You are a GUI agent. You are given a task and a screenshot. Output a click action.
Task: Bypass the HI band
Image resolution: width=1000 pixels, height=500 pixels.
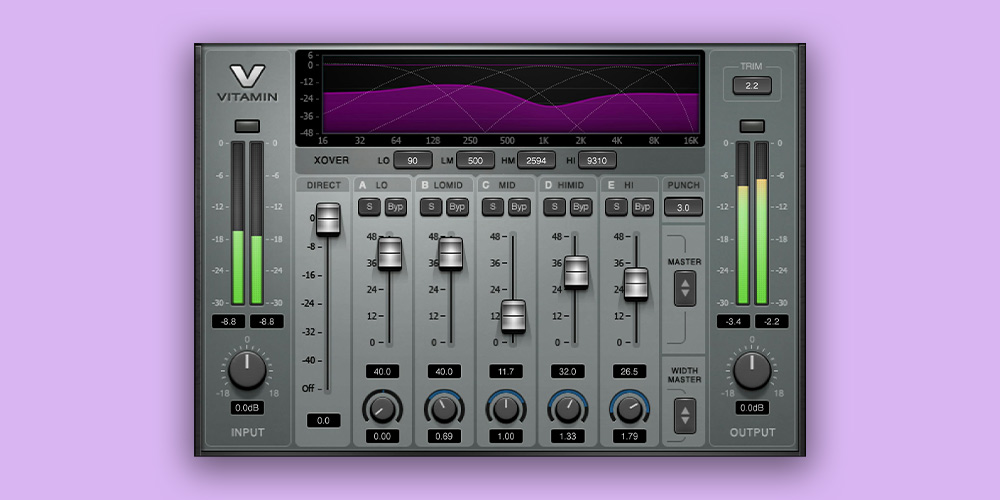643,207
